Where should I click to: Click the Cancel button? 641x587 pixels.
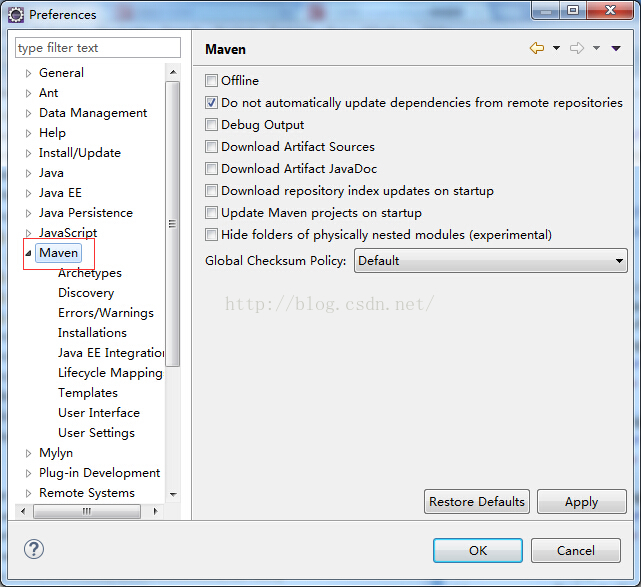[x=576, y=551]
